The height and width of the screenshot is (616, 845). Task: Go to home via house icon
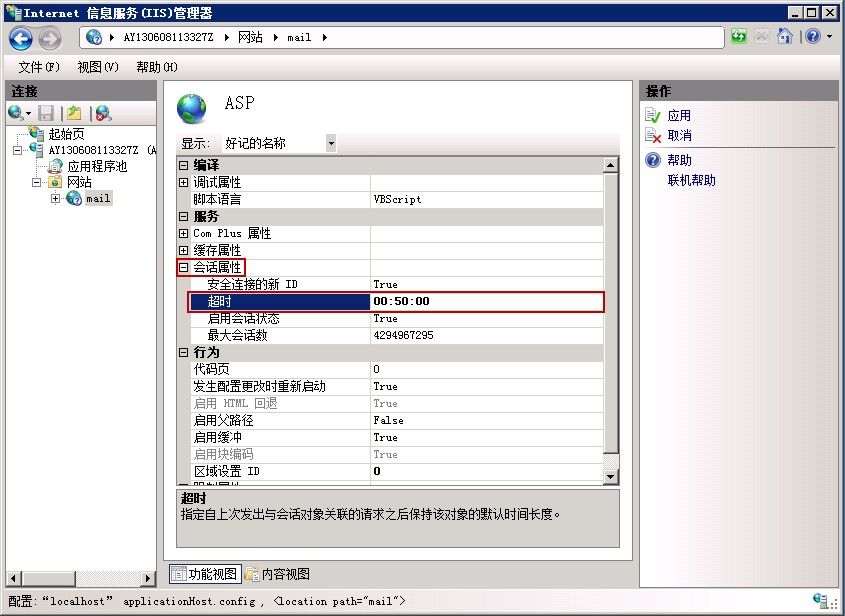(x=784, y=37)
